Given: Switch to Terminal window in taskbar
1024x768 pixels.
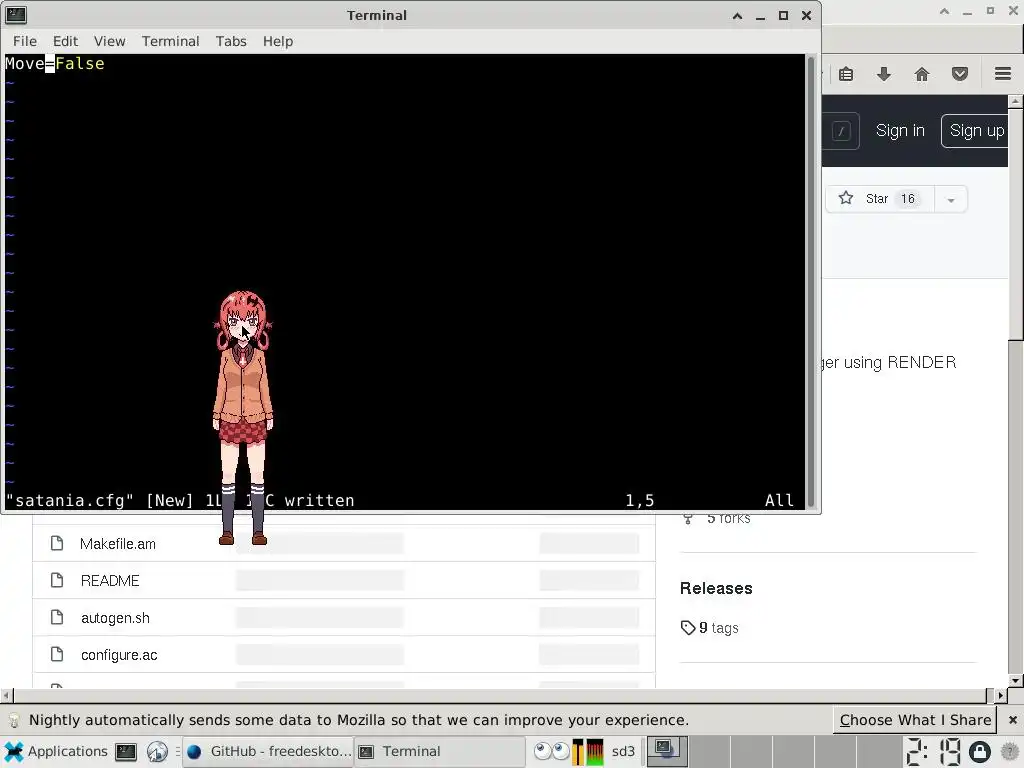Looking at the screenshot, I should click(440, 751).
